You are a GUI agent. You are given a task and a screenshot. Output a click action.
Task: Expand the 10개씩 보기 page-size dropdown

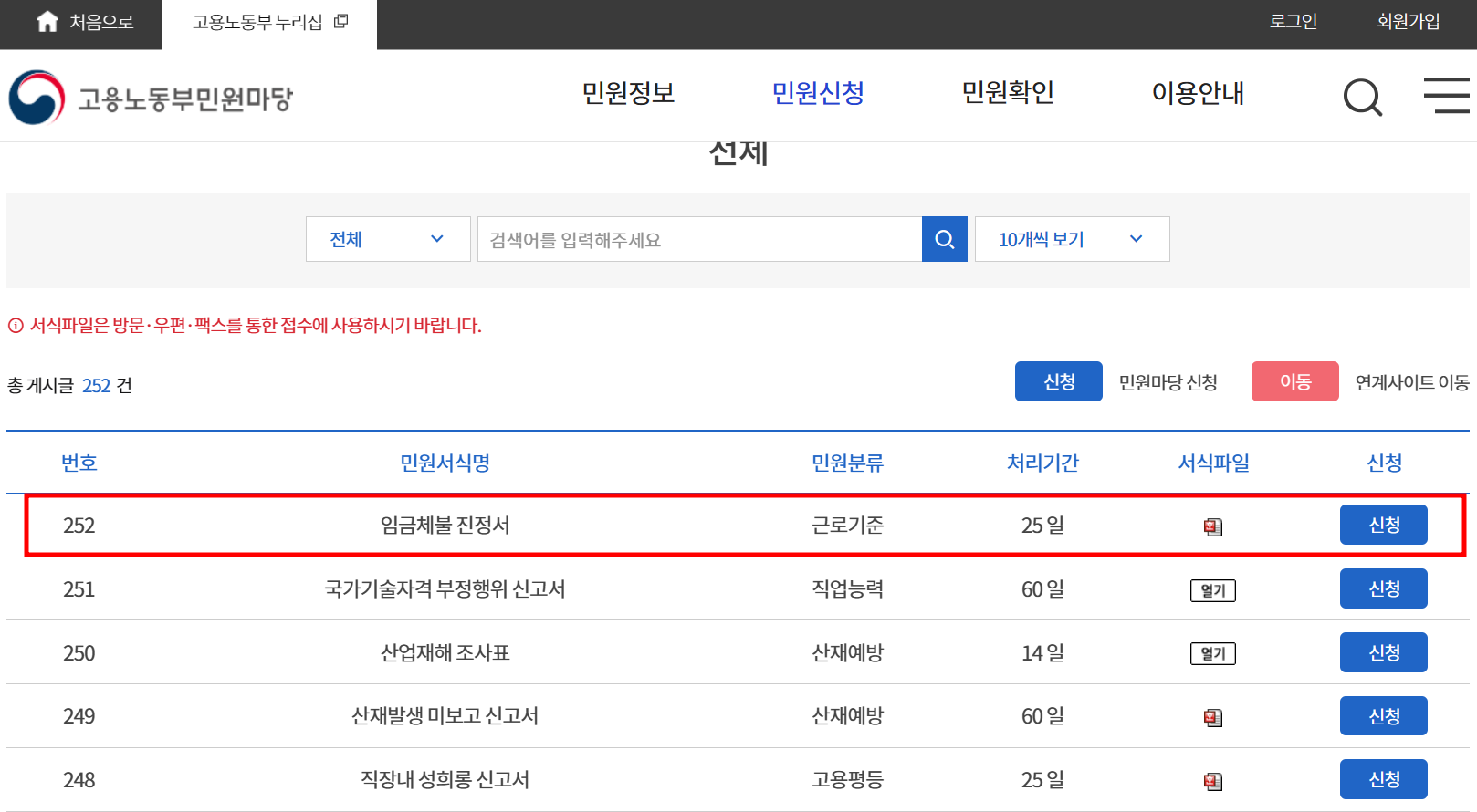(x=1073, y=239)
